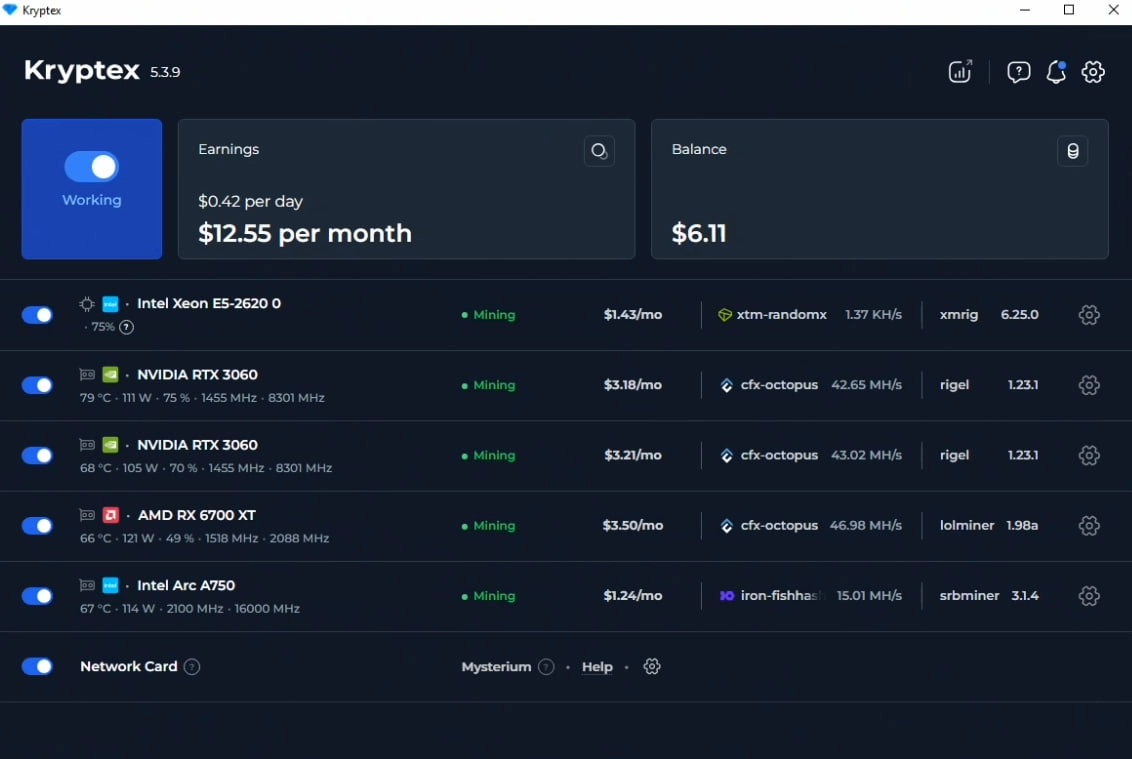Open the statistics chart icon in header

(x=960, y=72)
